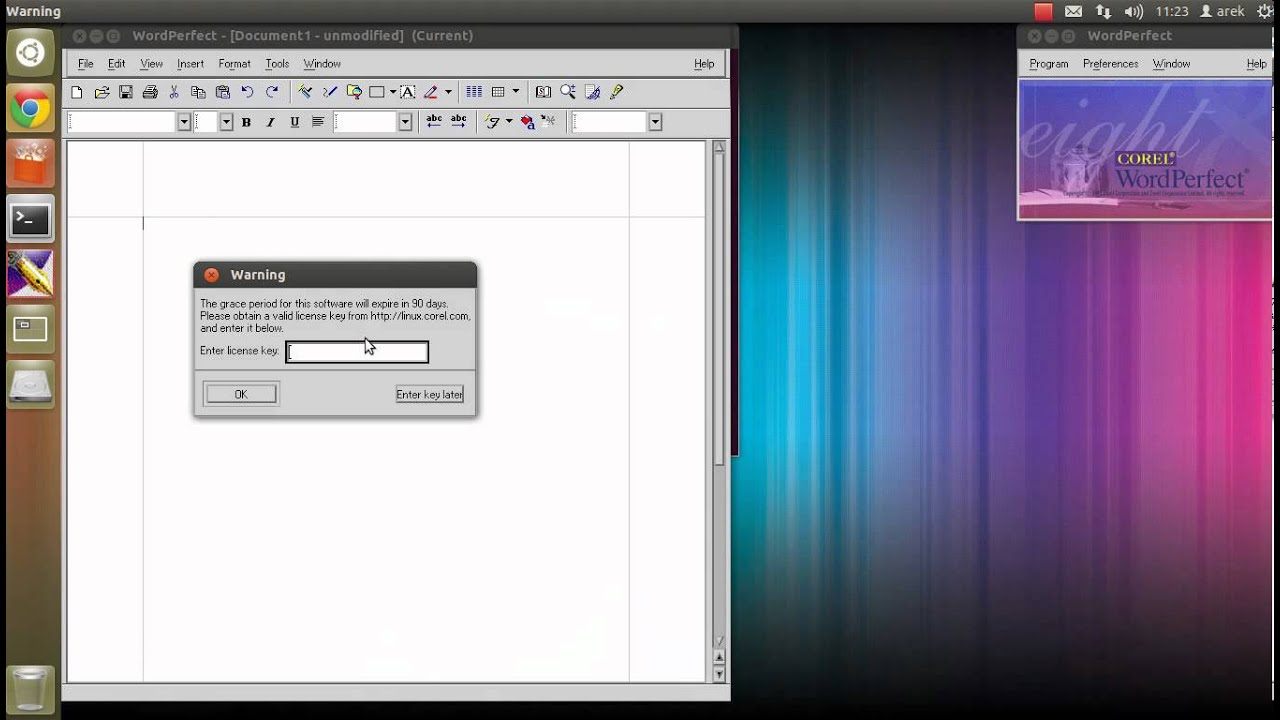Click the document vertical scrollbar track
This screenshot has width=1280, height=720.
719,395
